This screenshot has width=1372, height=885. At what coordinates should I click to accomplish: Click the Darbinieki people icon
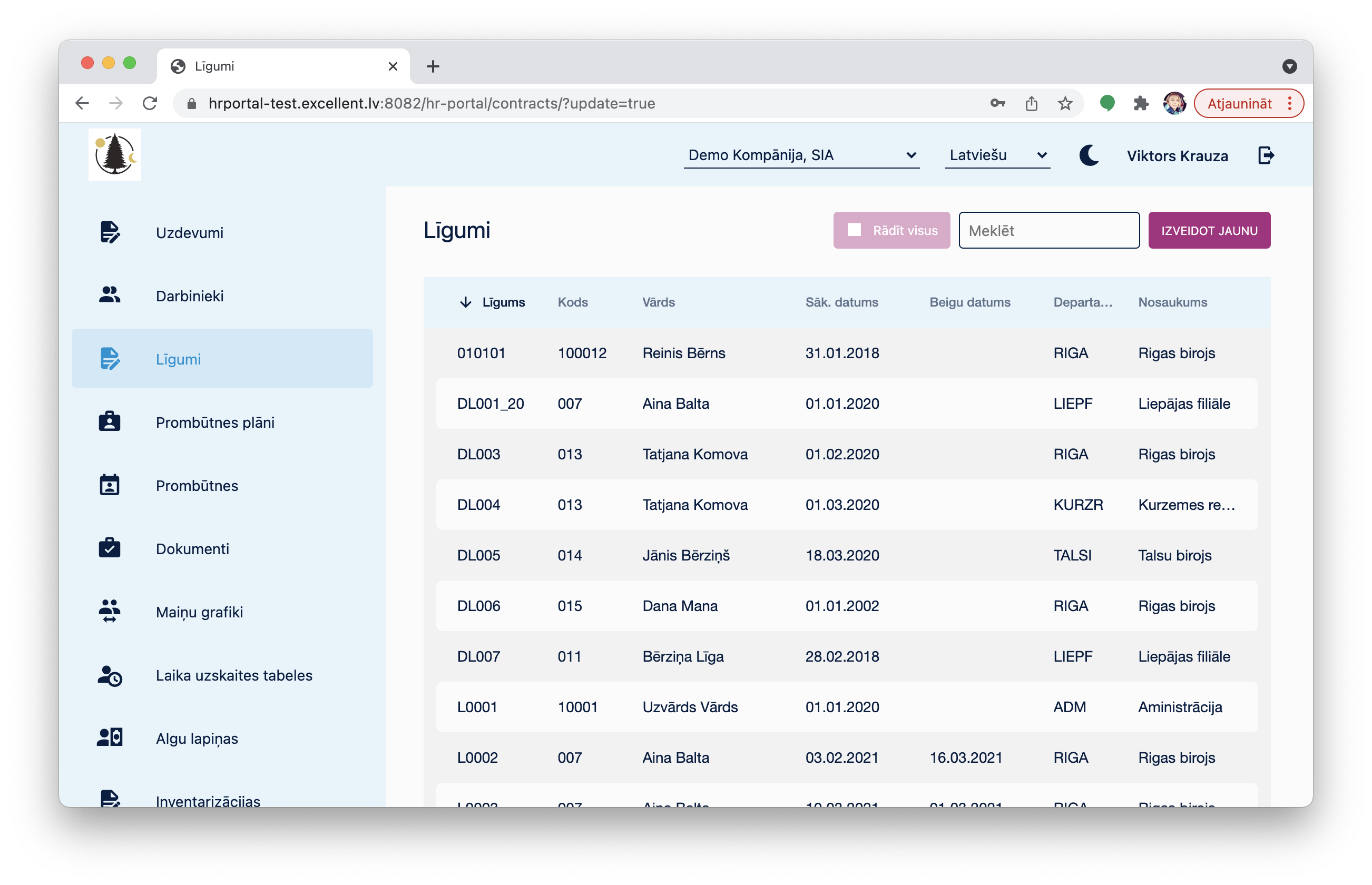(109, 296)
